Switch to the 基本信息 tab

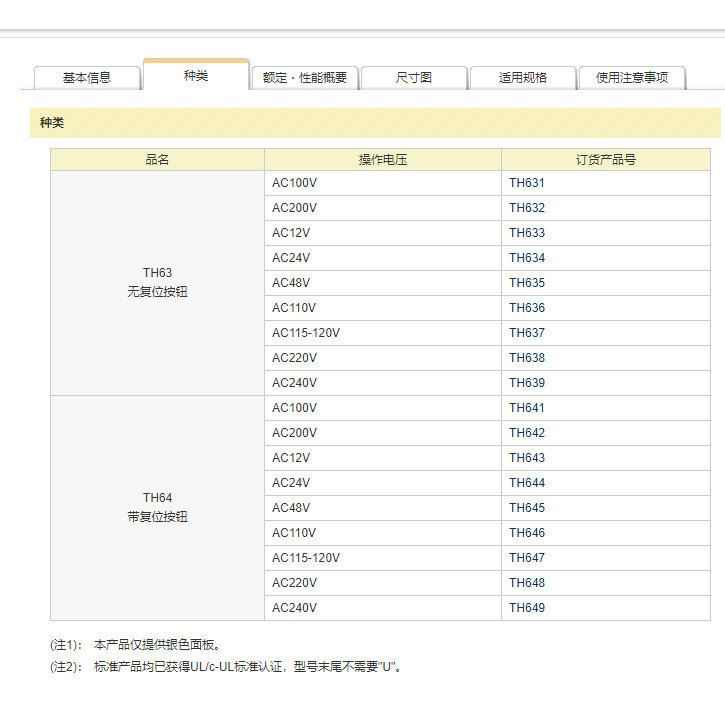(x=87, y=78)
